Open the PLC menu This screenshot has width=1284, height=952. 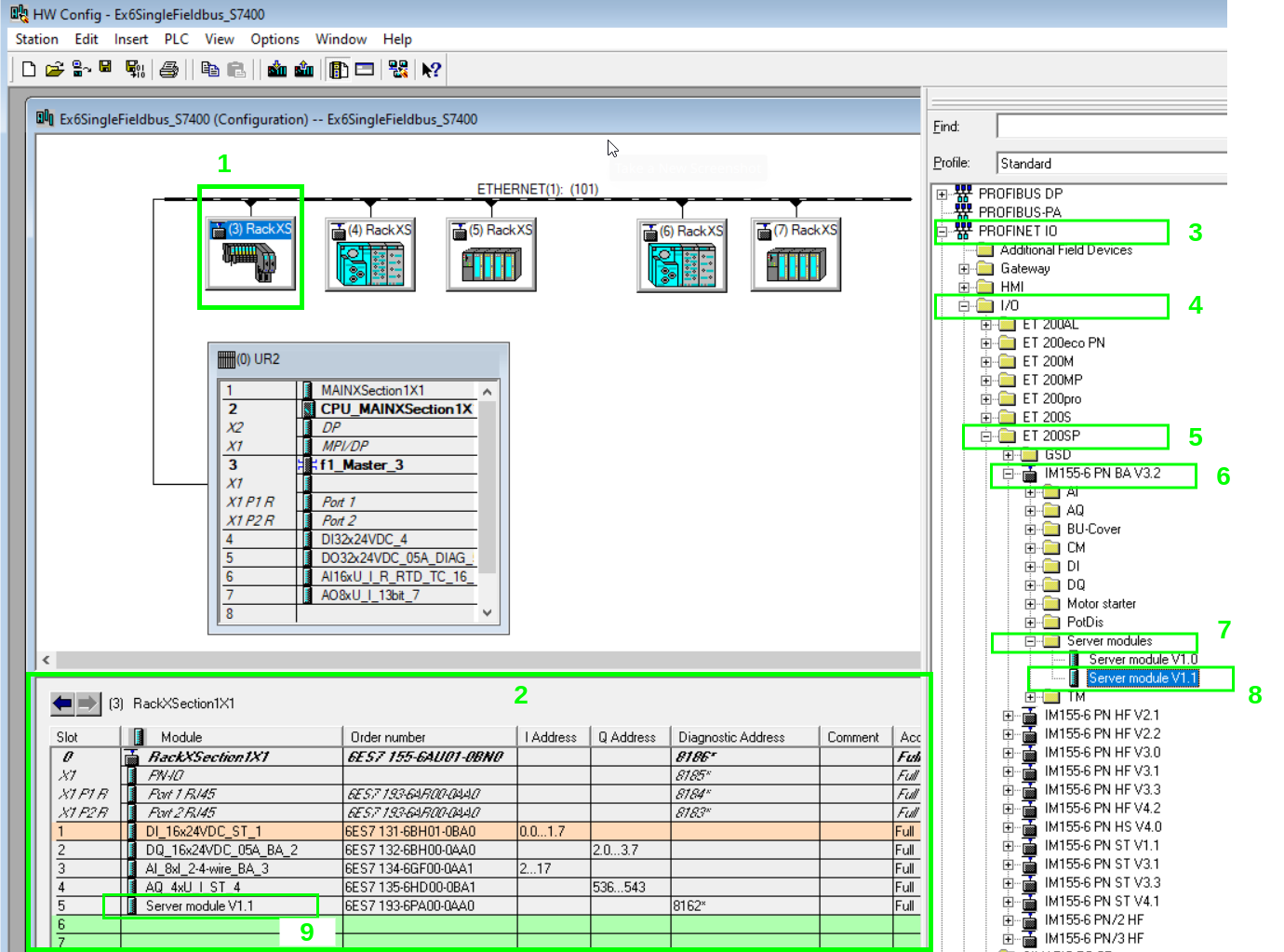[175, 39]
